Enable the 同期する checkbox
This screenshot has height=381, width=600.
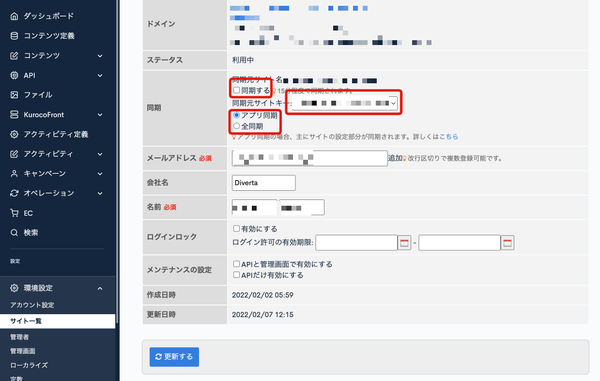tap(236, 90)
